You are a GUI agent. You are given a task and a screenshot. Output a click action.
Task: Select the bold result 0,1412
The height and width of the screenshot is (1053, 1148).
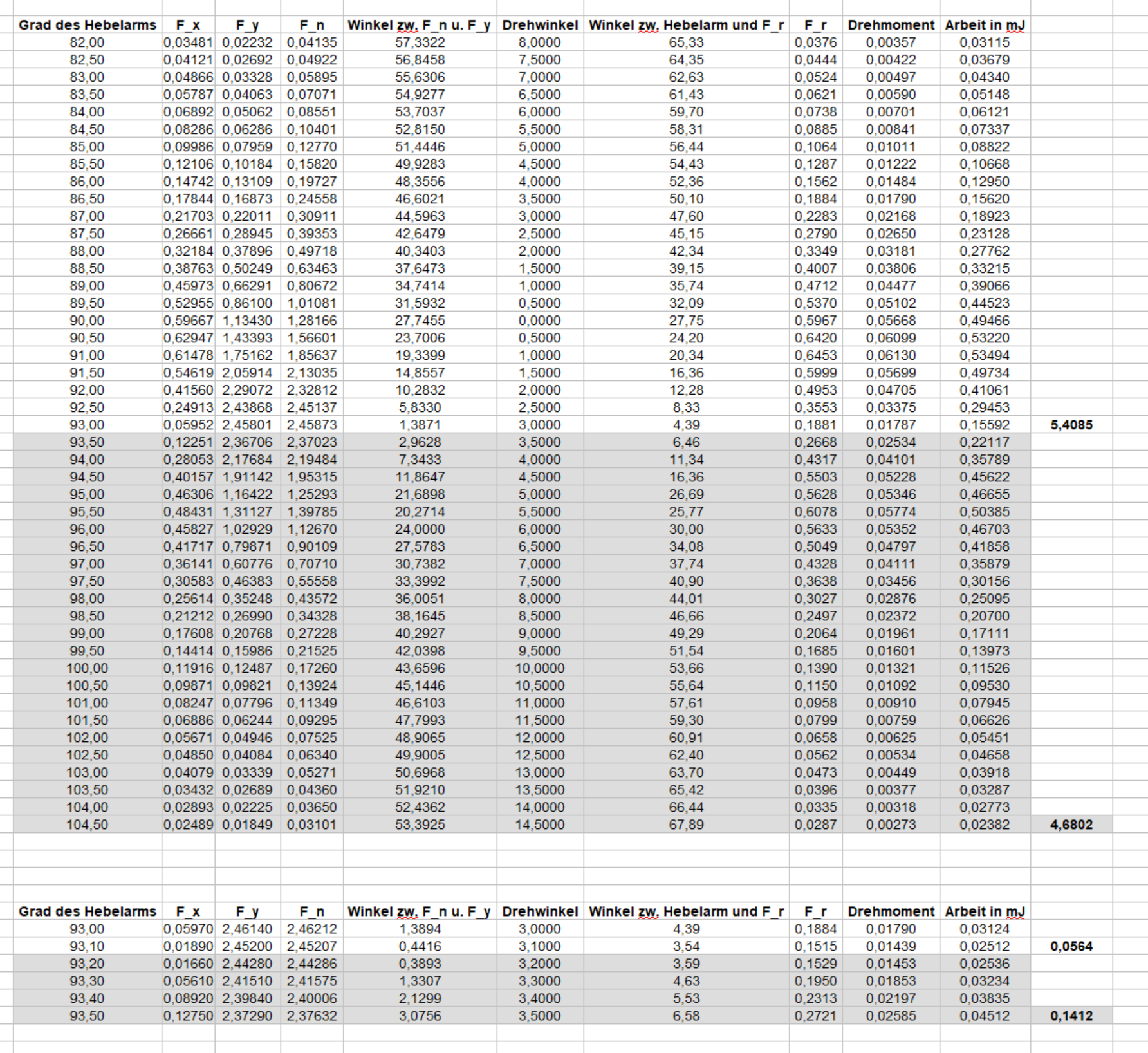pos(1071,1016)
